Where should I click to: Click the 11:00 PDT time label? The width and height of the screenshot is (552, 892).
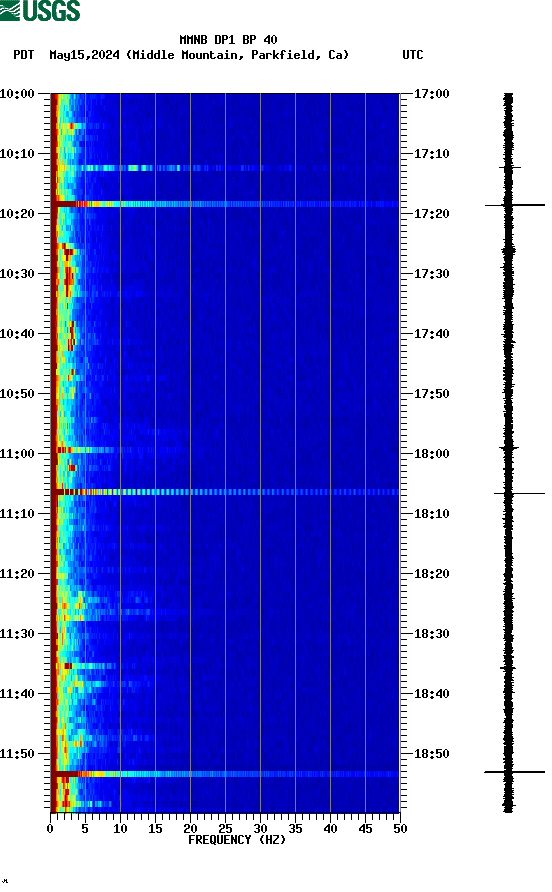[17, 454]
